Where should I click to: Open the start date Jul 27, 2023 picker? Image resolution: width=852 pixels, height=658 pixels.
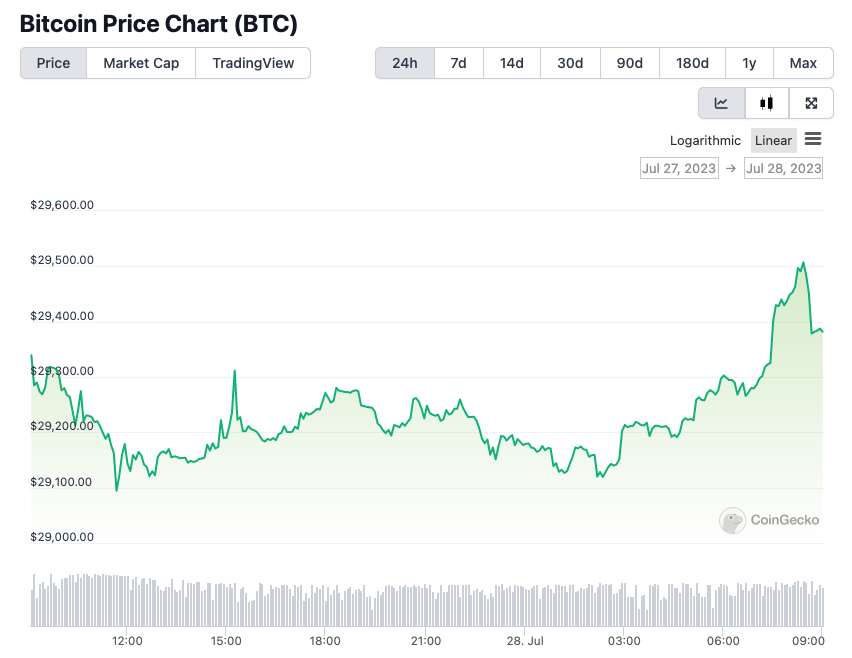[x=679, y=168]
